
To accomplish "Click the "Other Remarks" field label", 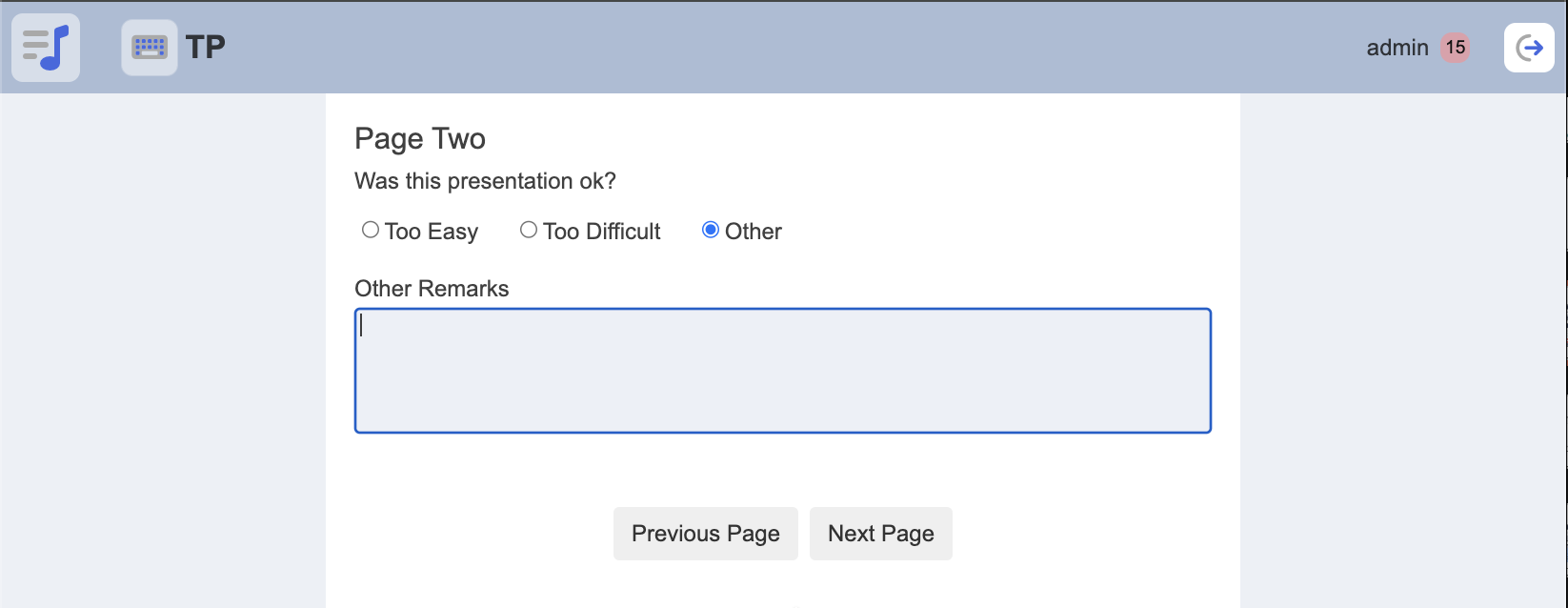I will [432, 289].
